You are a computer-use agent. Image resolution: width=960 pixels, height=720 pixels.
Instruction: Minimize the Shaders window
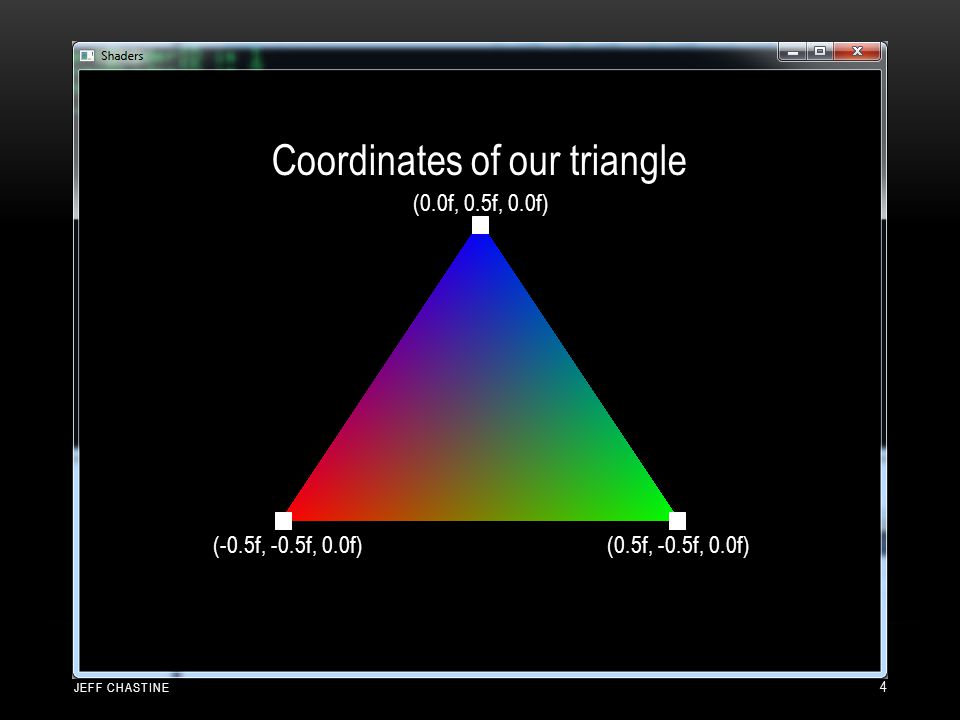(793, 52)
